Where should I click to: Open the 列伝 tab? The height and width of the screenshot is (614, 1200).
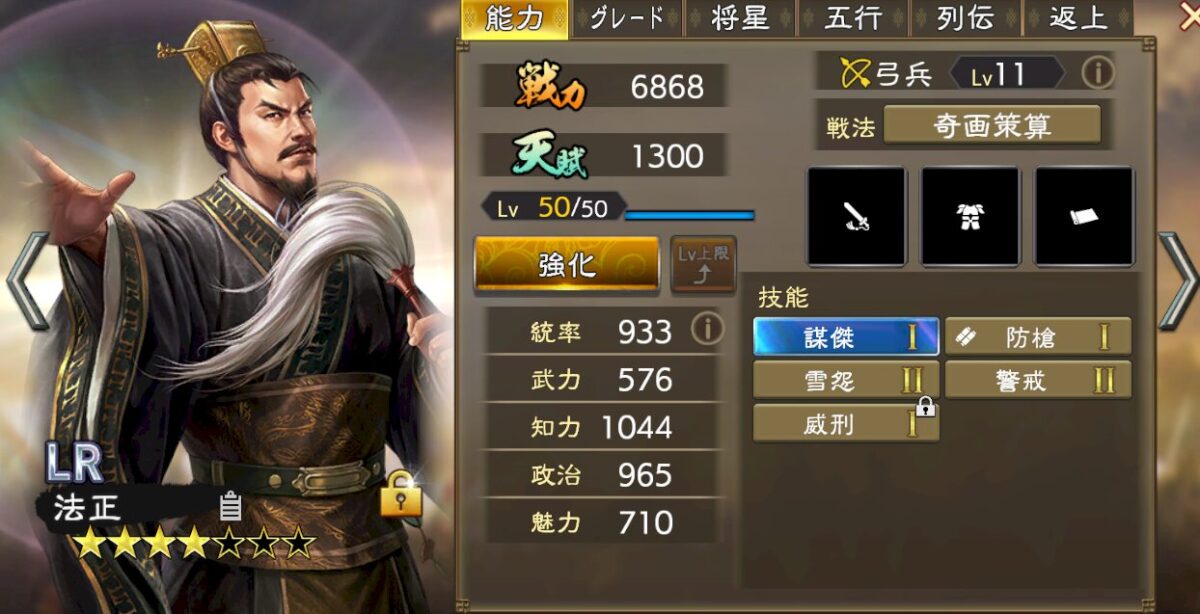click(966, 19)
